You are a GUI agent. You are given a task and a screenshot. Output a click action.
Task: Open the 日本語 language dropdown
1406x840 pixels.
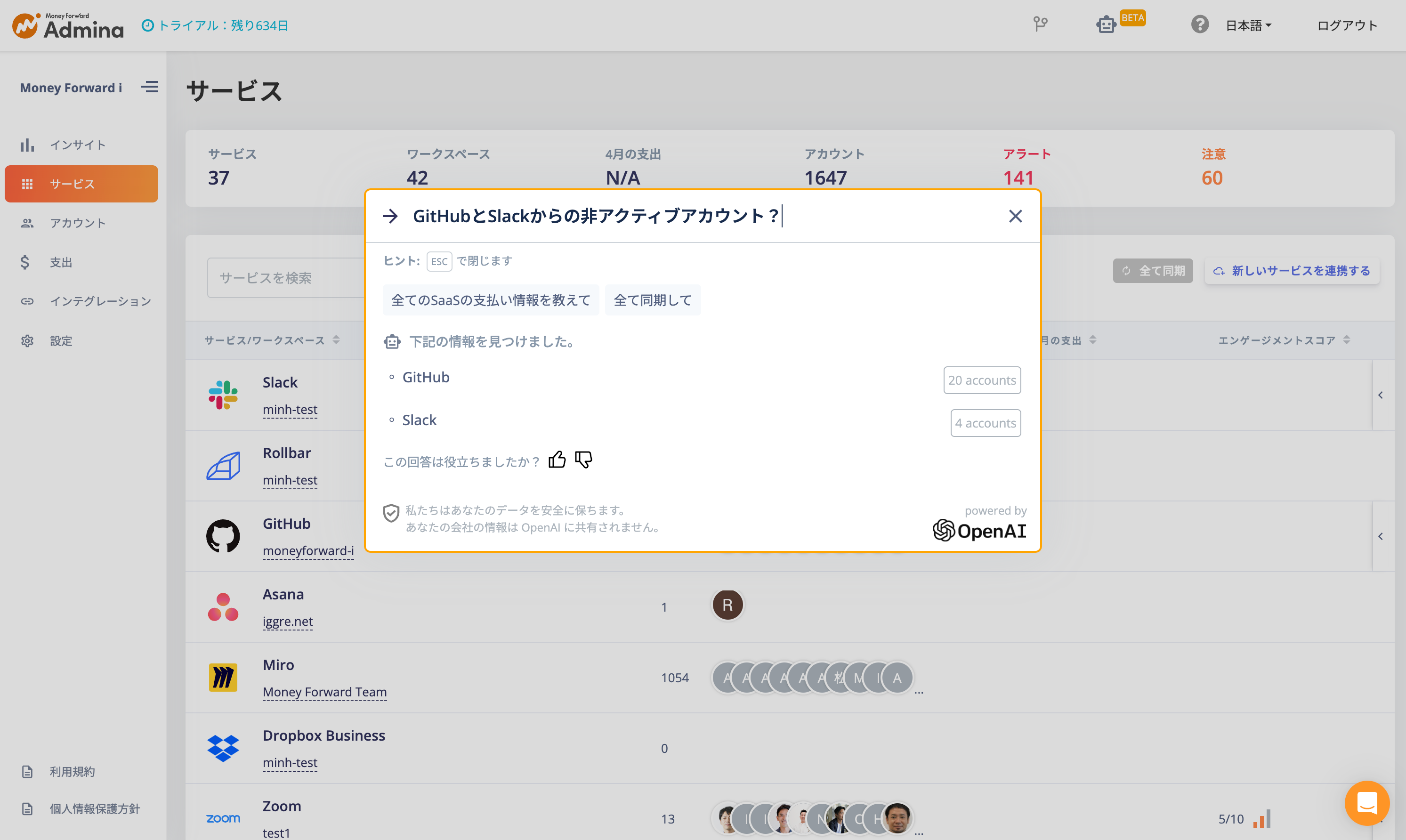click(x=1248, y=25)
